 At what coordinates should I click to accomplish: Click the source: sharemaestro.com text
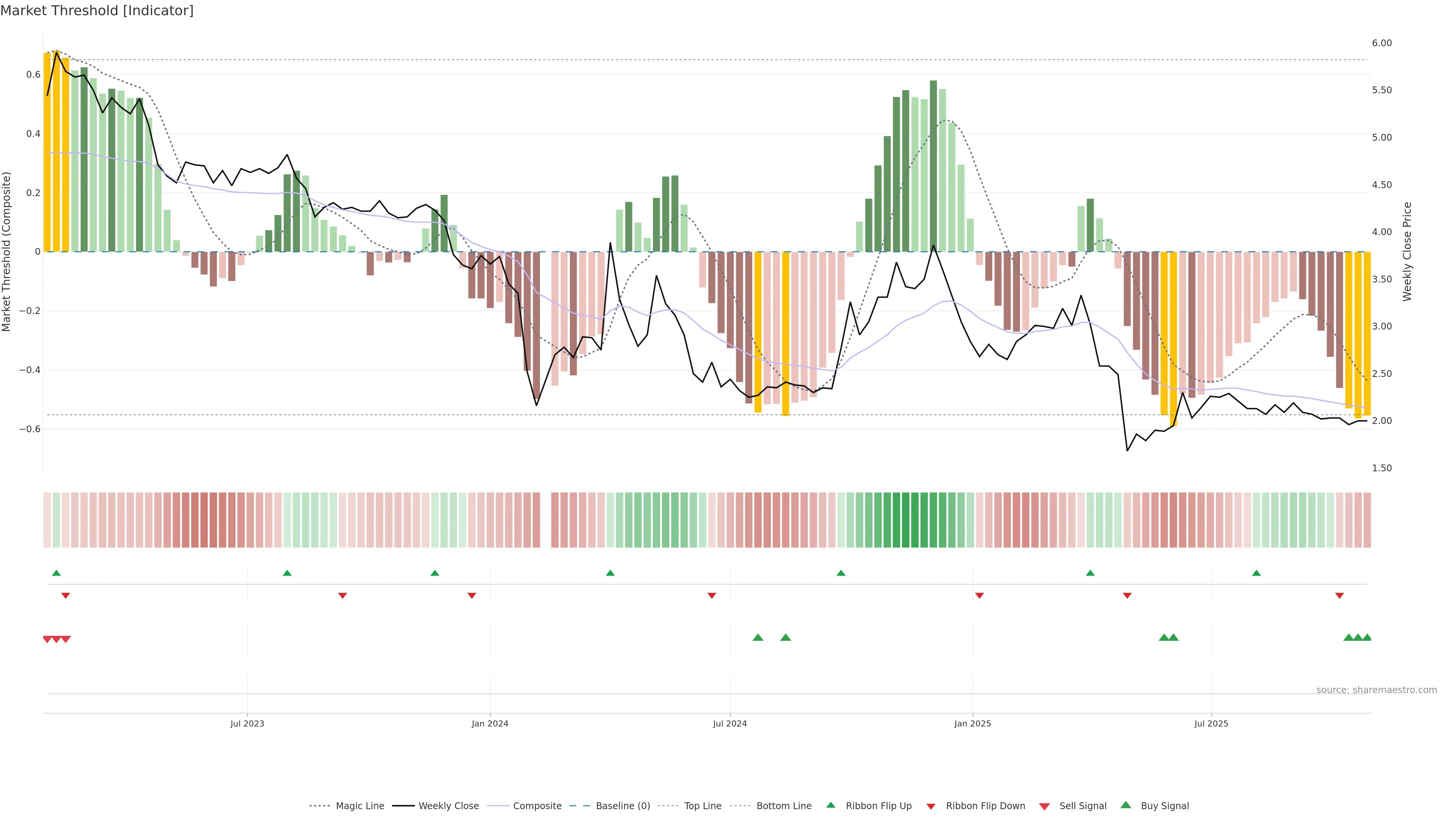point(1376,690)
